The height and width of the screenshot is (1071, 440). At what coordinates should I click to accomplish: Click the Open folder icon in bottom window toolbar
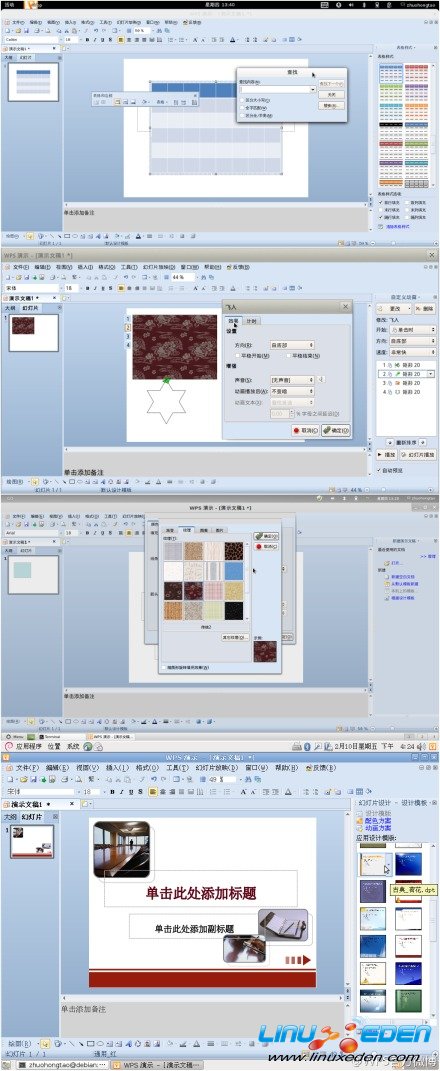pyautogui.click(x=23, y=779)
